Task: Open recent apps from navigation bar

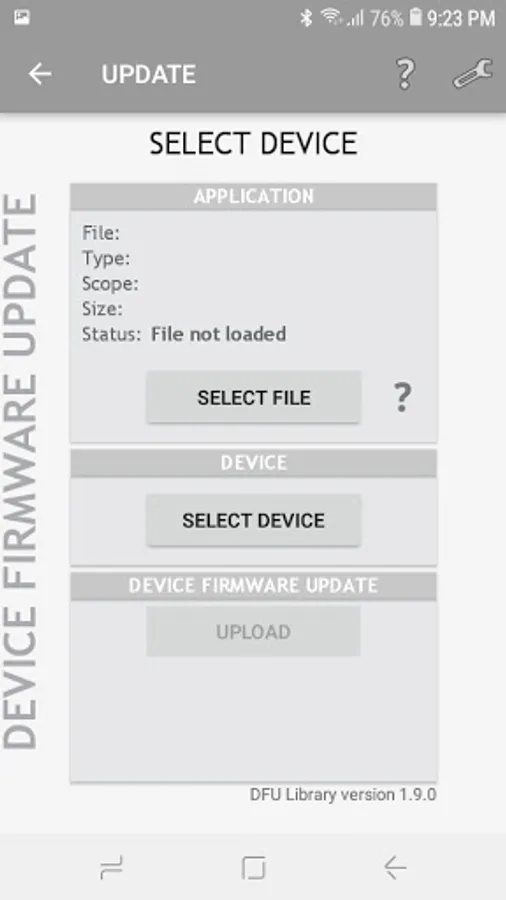Action: tap(111, 867)
